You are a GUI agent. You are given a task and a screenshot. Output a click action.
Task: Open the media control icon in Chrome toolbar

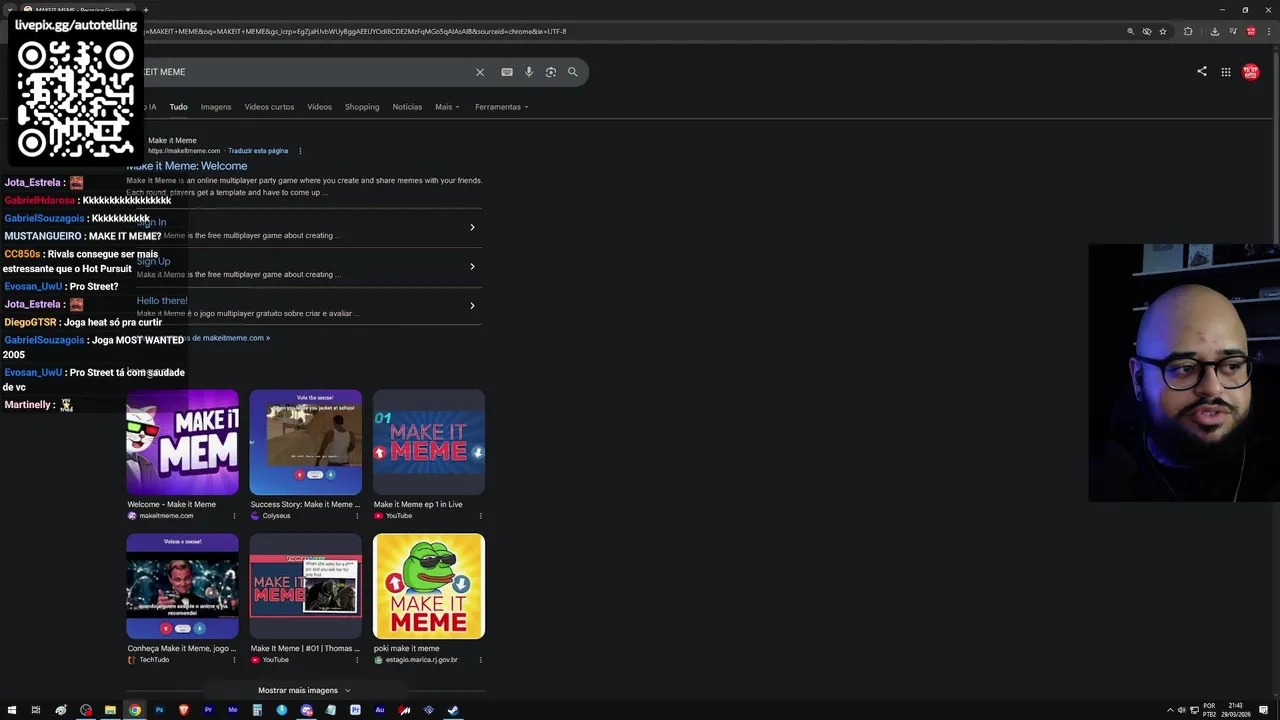[x=1233, y=31]
